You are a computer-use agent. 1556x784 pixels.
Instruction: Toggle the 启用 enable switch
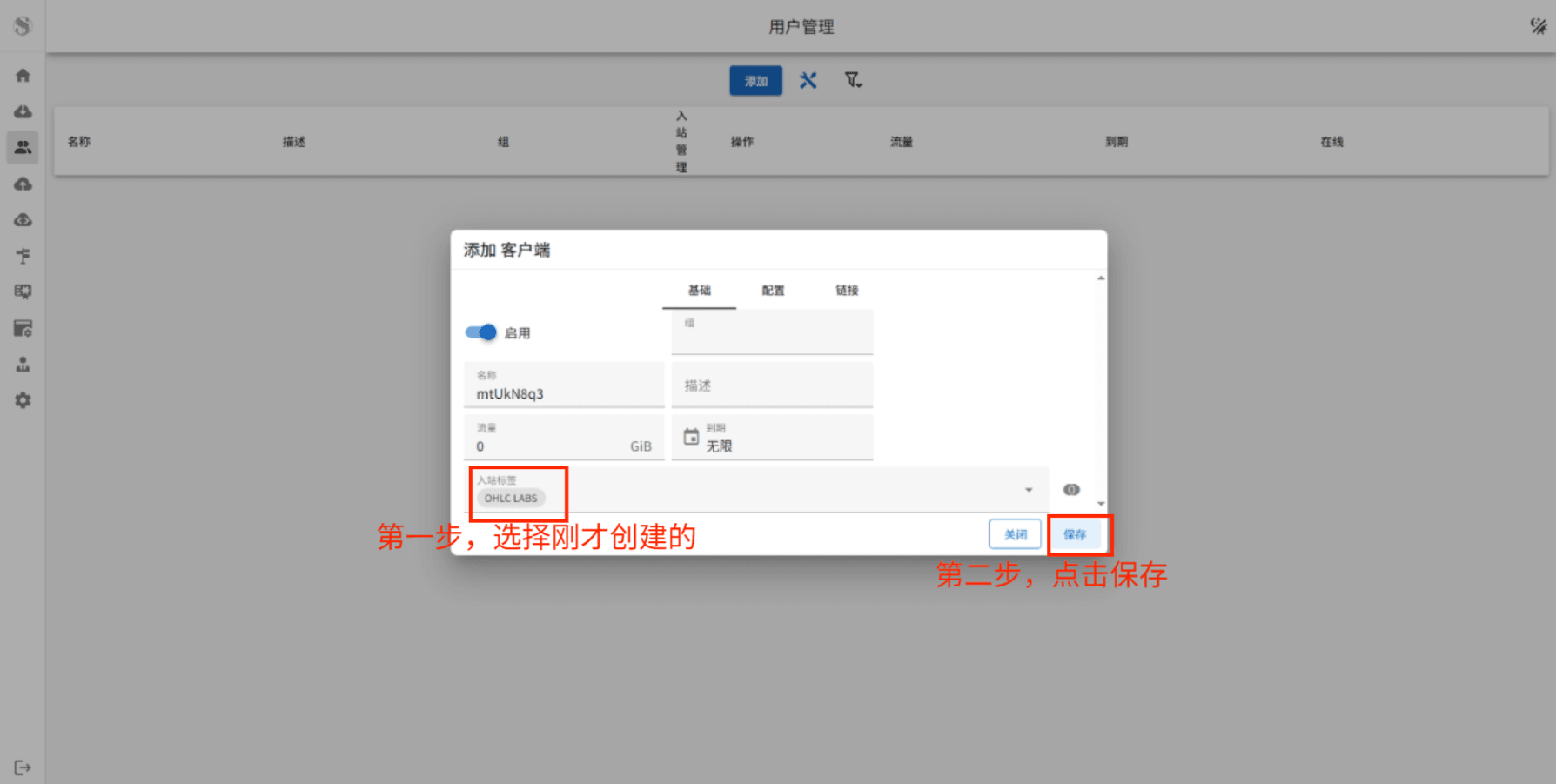tap(480, 332)
